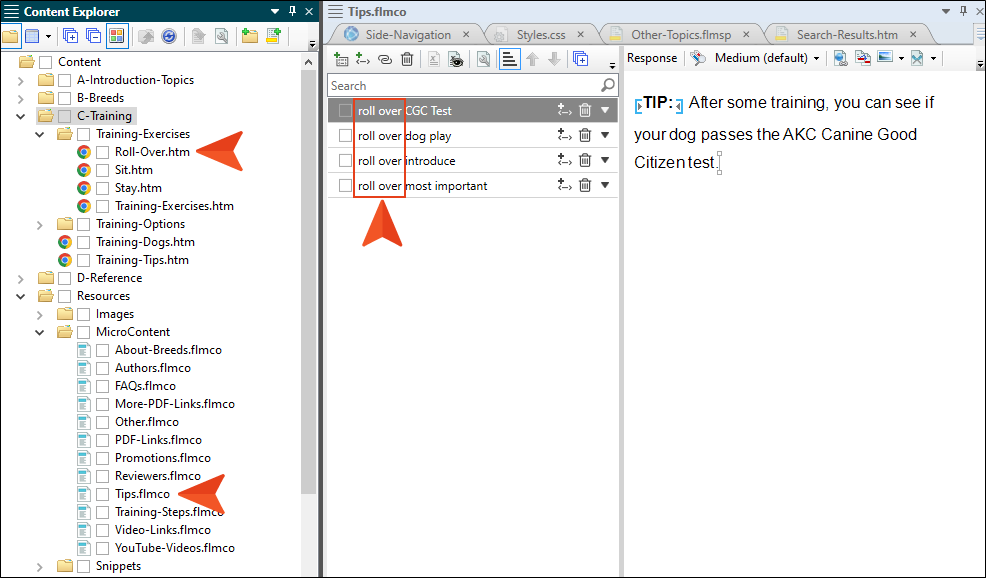Click 'Citizen test' text in the Response editor
This screenshot has width=986, height=578.
[x=675, y=162]
